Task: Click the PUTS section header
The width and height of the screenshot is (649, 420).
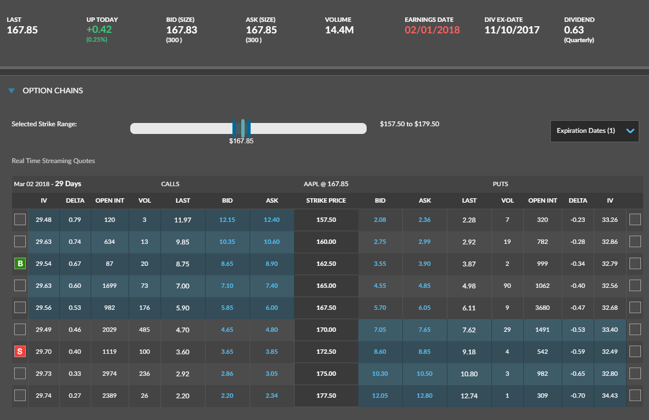Action: [x=500, y=184]
